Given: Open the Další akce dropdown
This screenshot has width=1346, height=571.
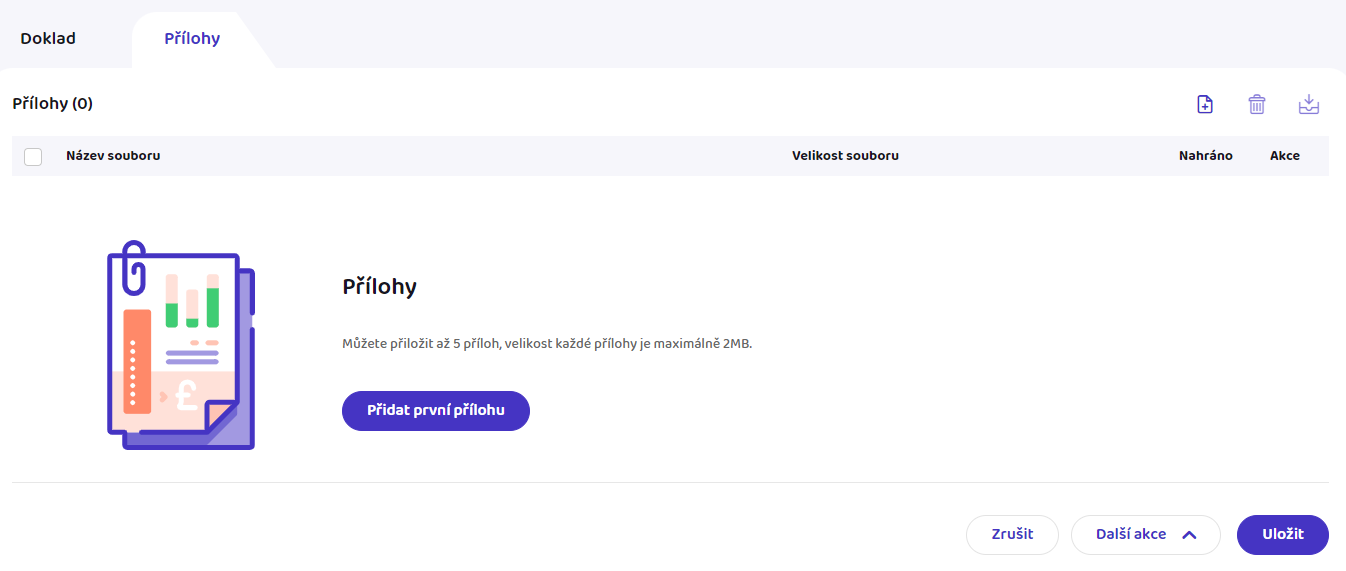Looking at the screenshot, I should [x=1146, y=534].
